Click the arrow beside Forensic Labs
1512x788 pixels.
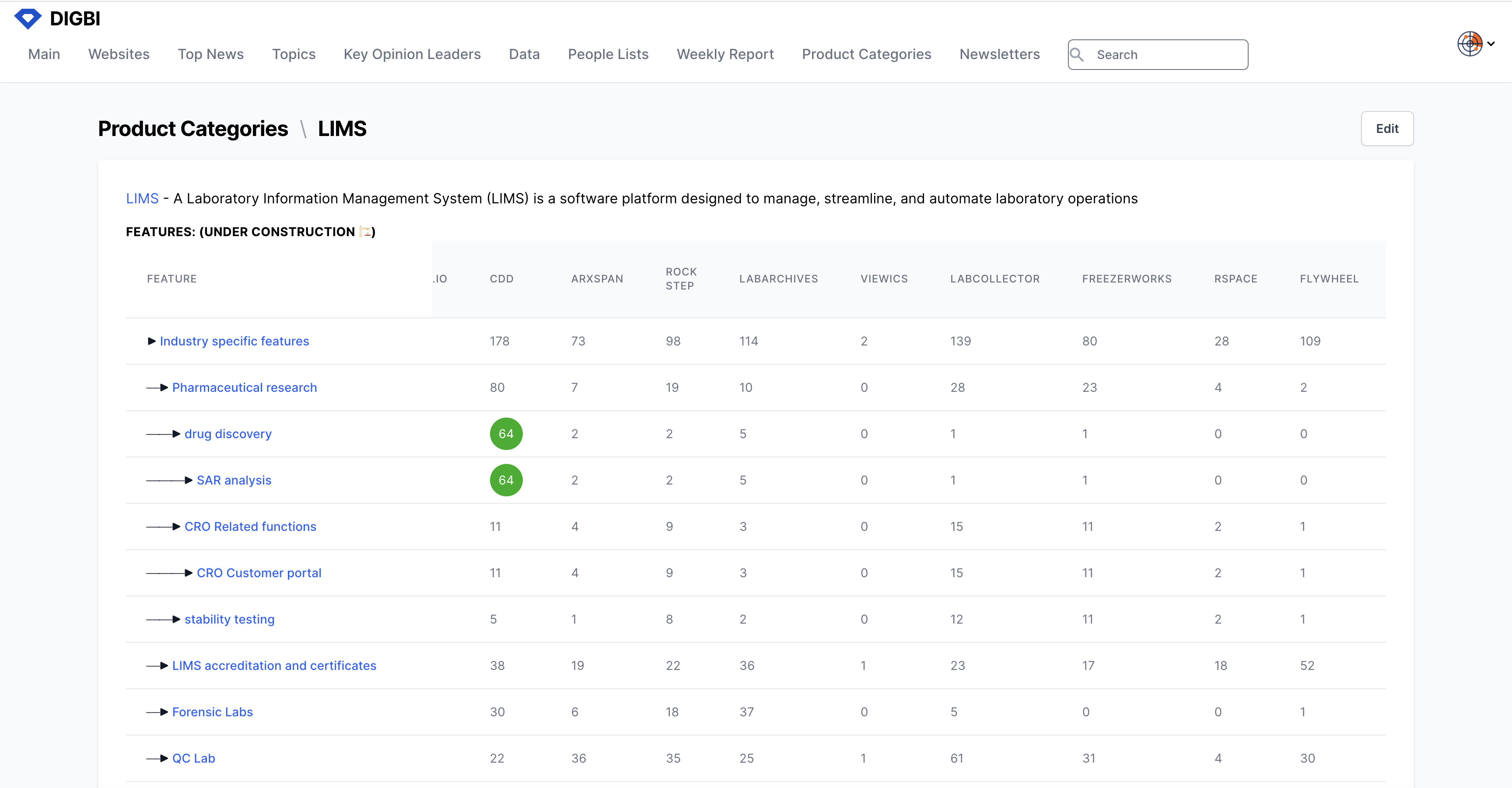(157, 712)
